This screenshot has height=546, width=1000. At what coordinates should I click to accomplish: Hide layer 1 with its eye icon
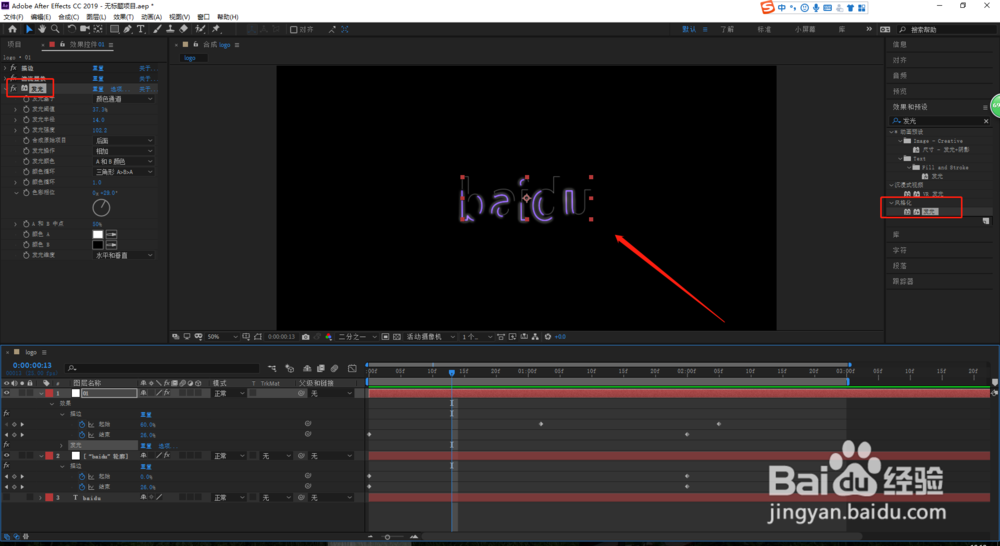click(6, 394)
